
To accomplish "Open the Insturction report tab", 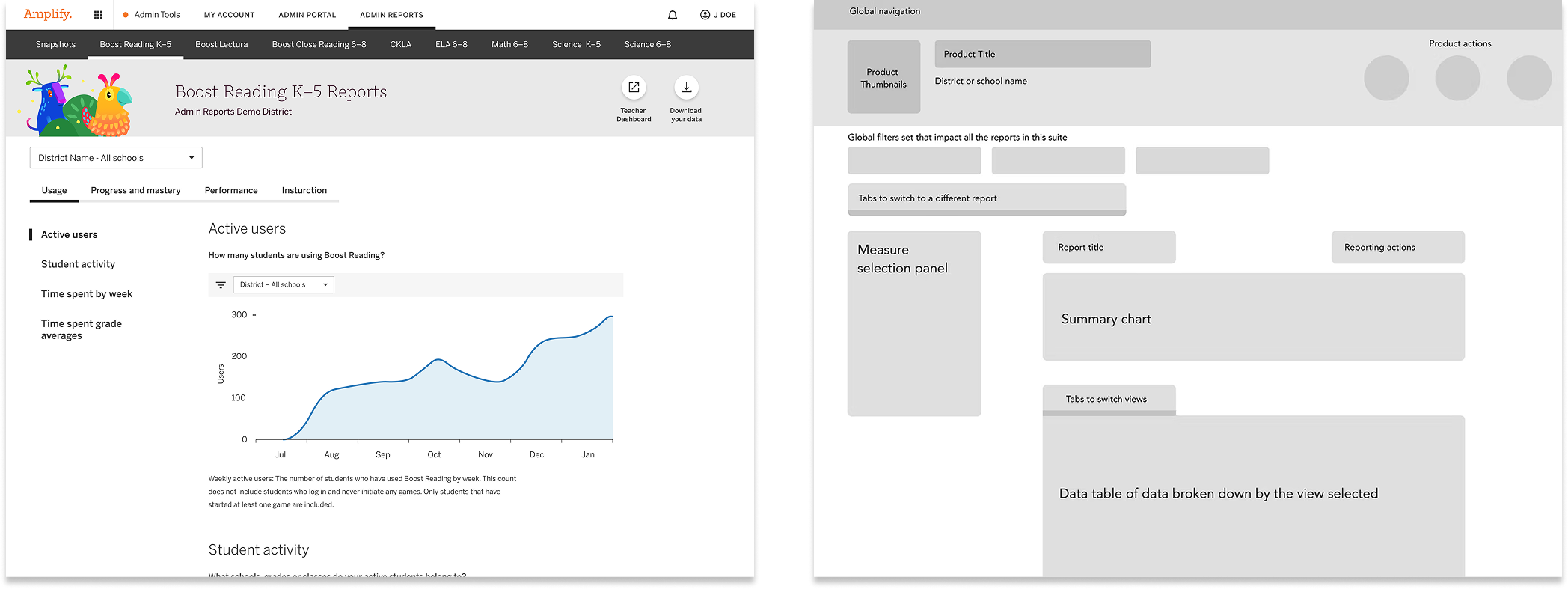I will point(304,191).
